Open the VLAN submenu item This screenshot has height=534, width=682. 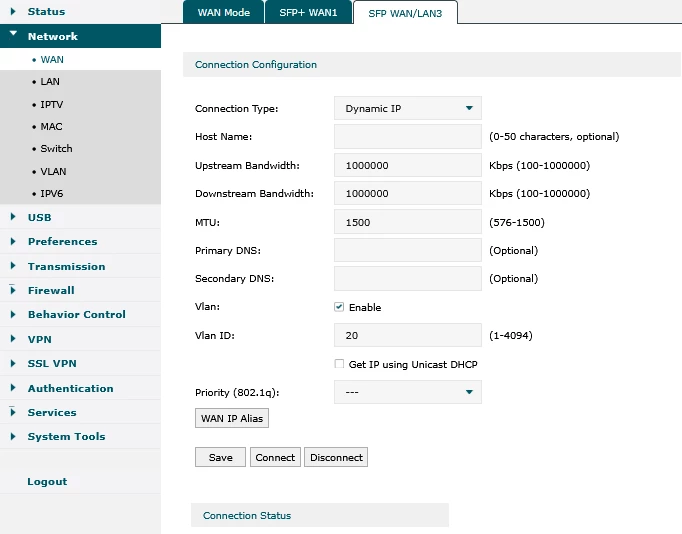point(53,171)
